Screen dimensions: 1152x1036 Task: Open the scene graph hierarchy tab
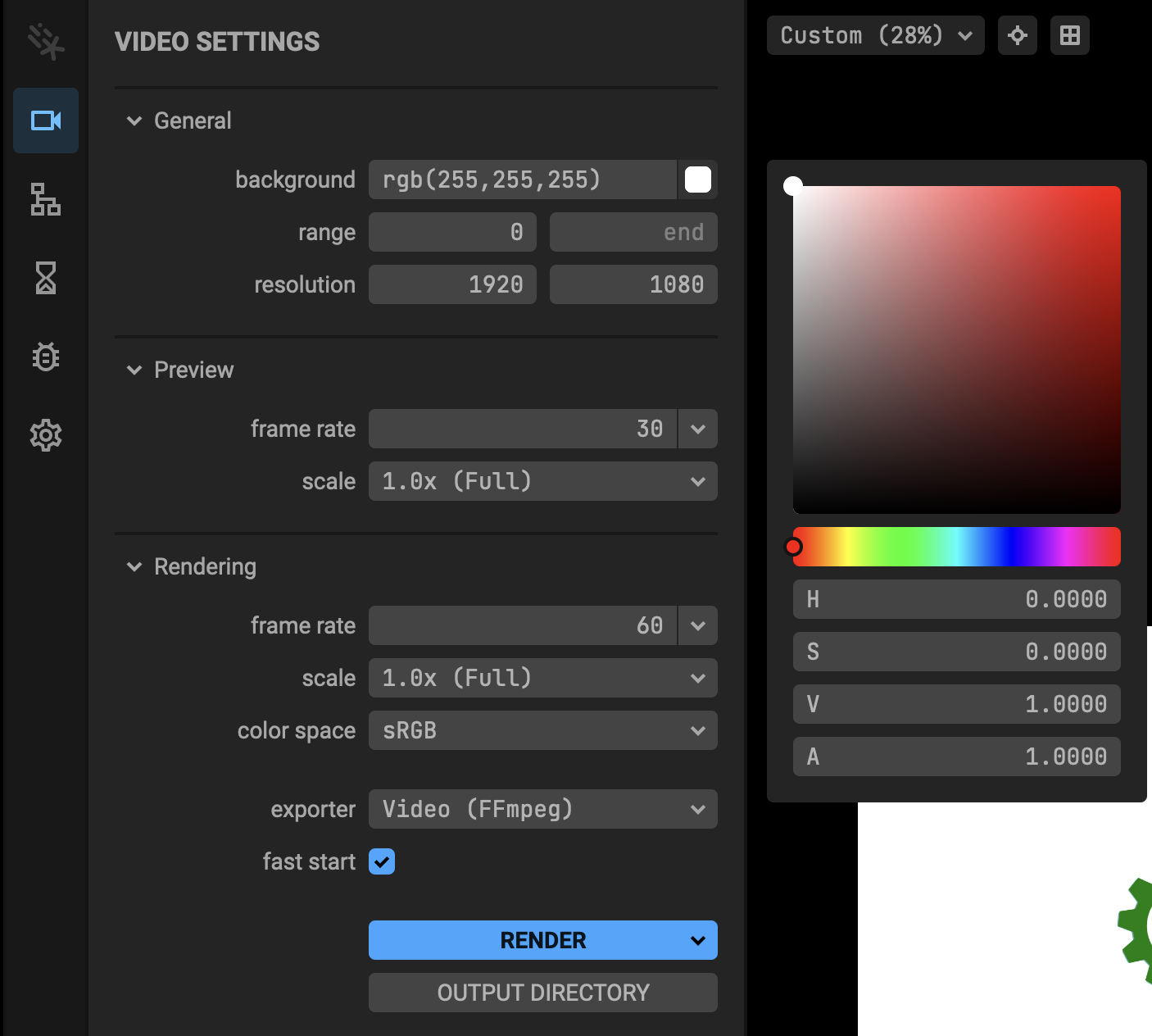pos(46,199)
